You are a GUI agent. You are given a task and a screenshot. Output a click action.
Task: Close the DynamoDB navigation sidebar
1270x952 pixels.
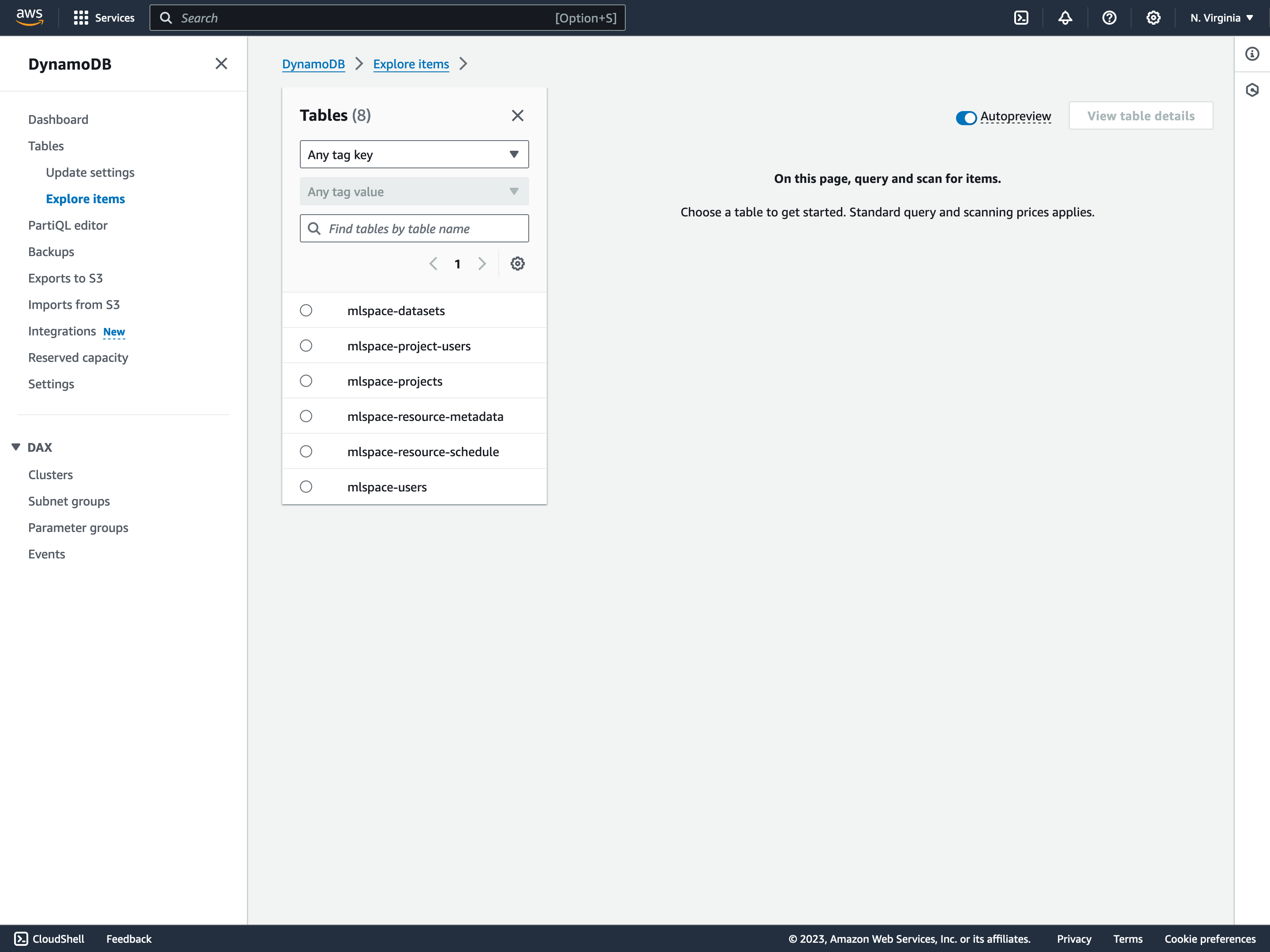(x=221, y=64)
